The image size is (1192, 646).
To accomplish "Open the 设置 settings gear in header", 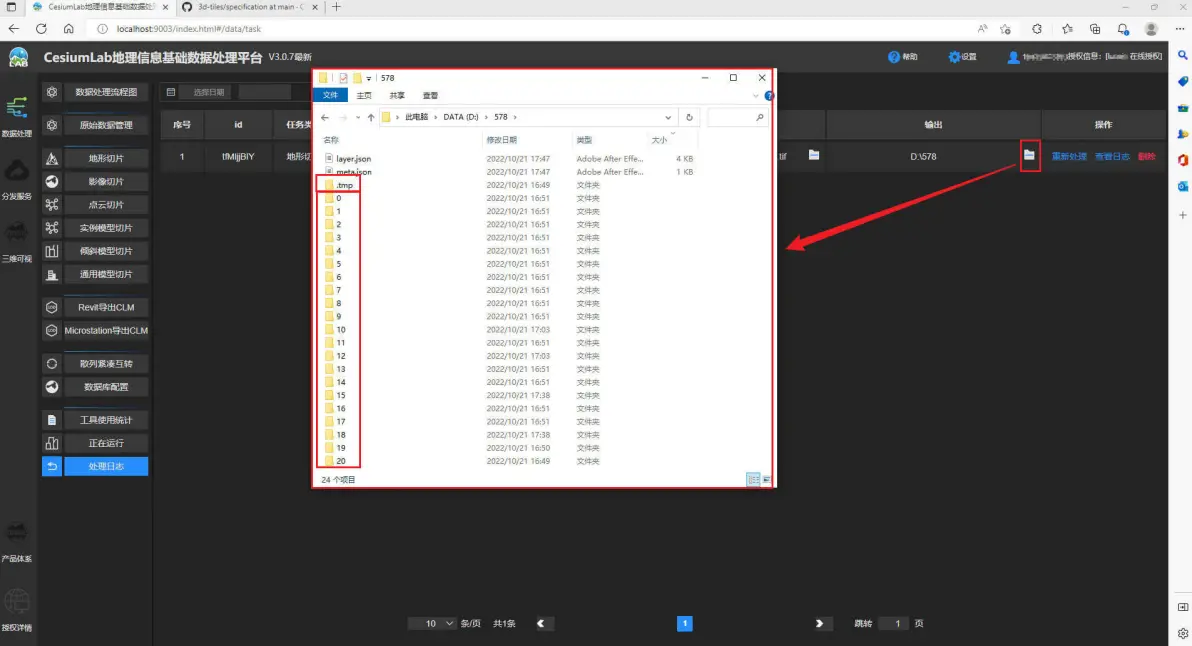I will (x=954, y=57).
